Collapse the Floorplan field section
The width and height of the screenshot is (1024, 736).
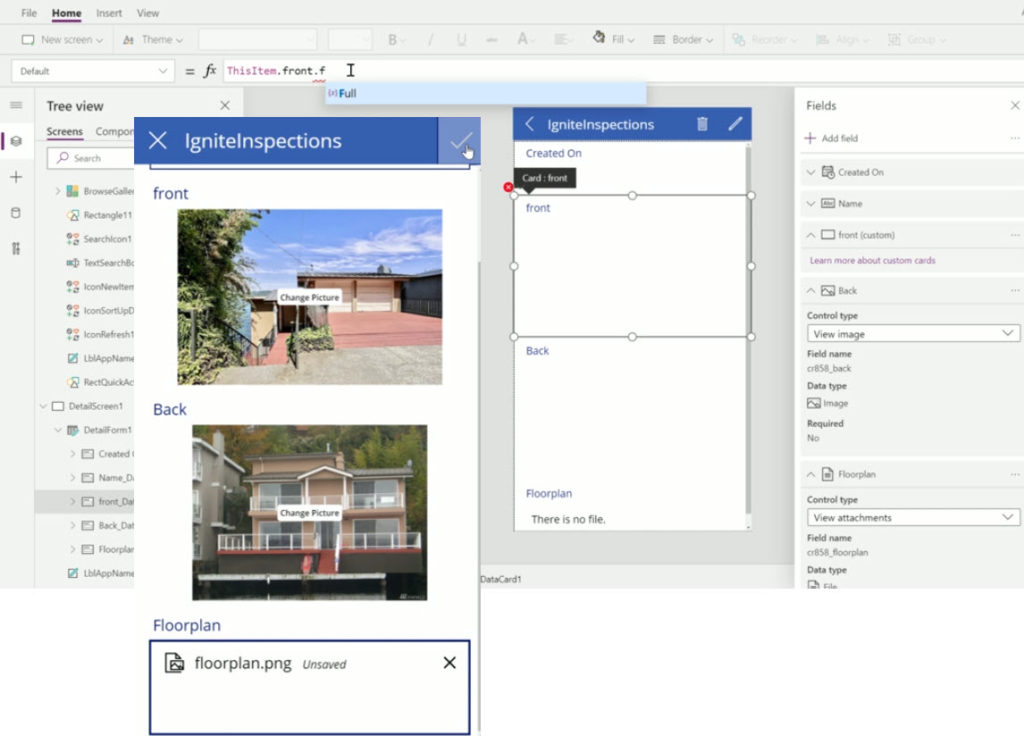[810, 475]
